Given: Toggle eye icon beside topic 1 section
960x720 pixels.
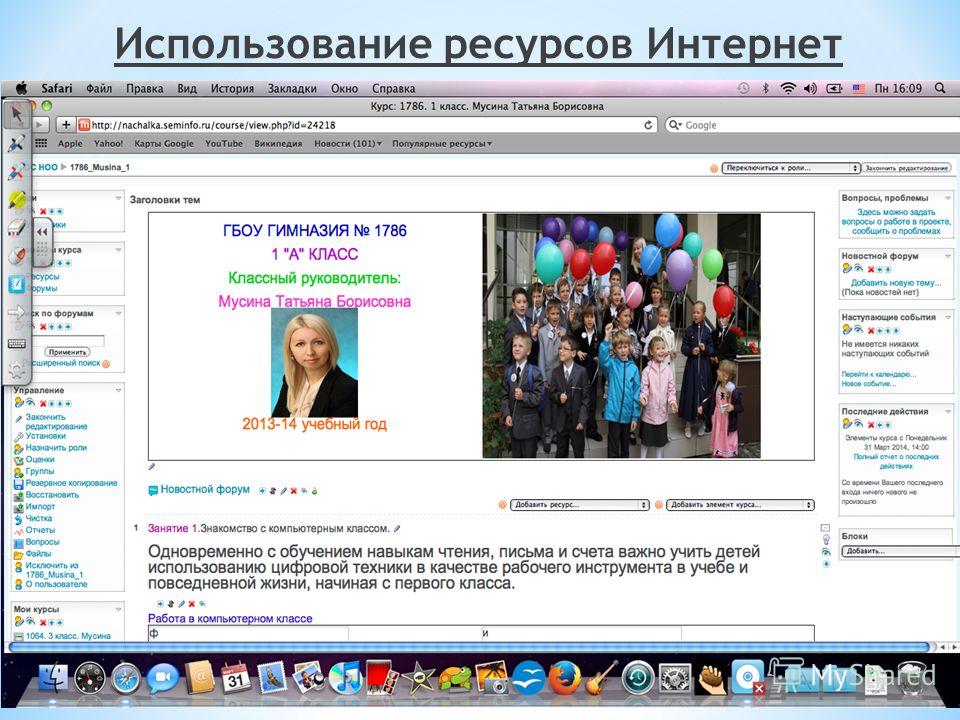Looking at the screenshot, I should (826, 552).
